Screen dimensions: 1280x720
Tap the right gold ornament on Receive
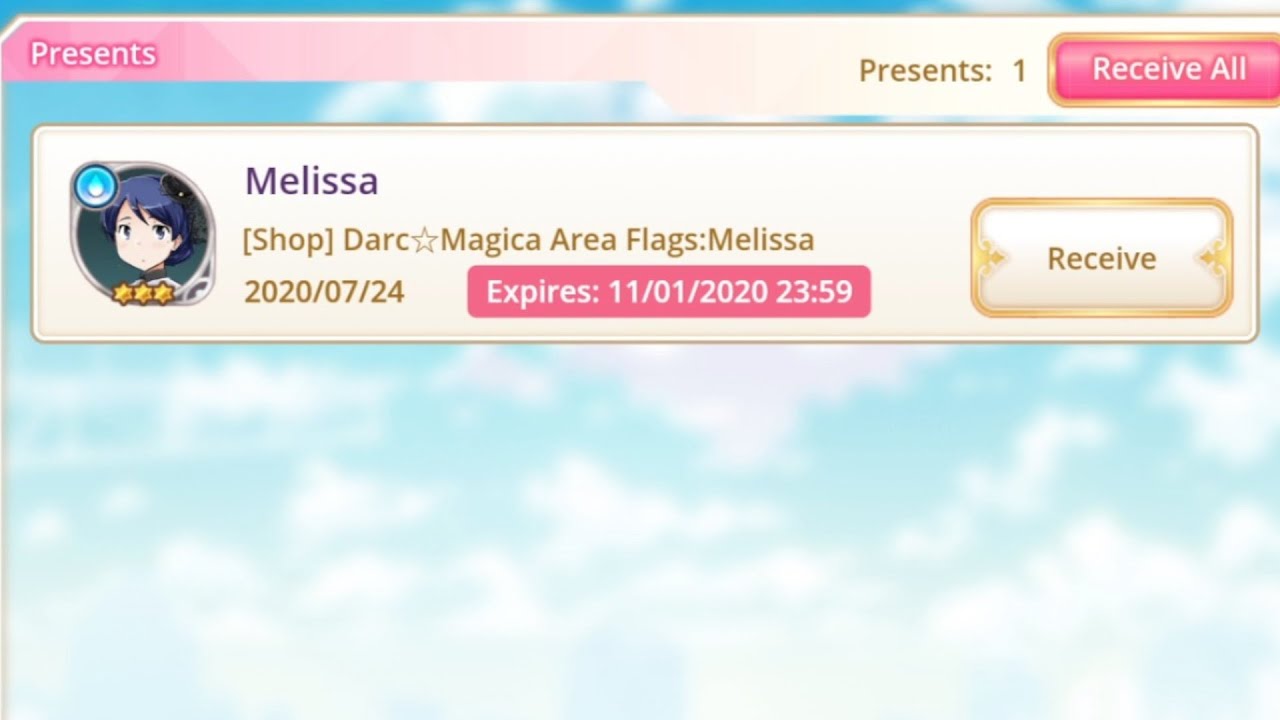[x=1212, y=259]
